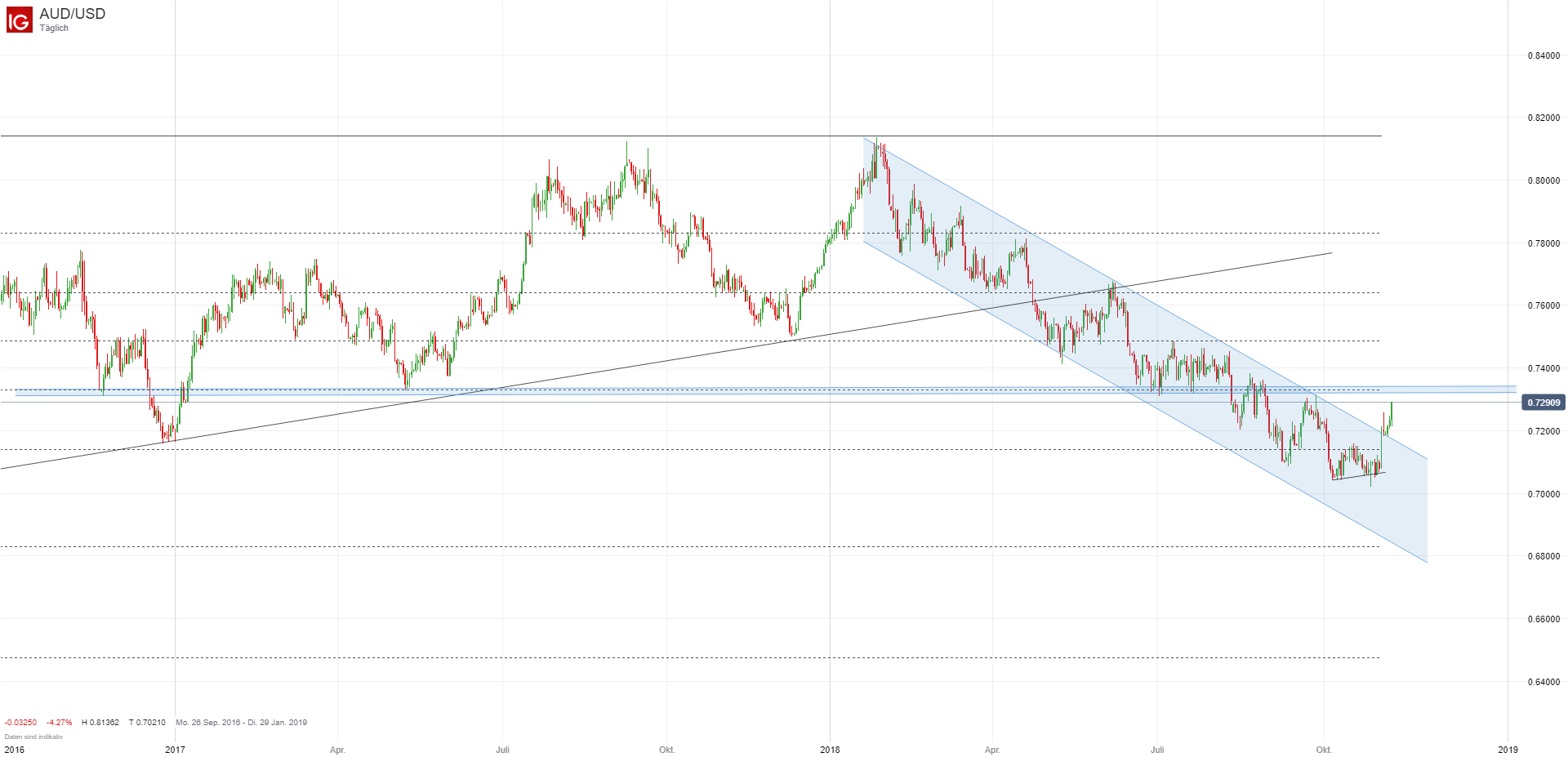Select the 0.74000 price axis label
Viewport: 1568px width, 757px height.
(x=1543, y=368)
